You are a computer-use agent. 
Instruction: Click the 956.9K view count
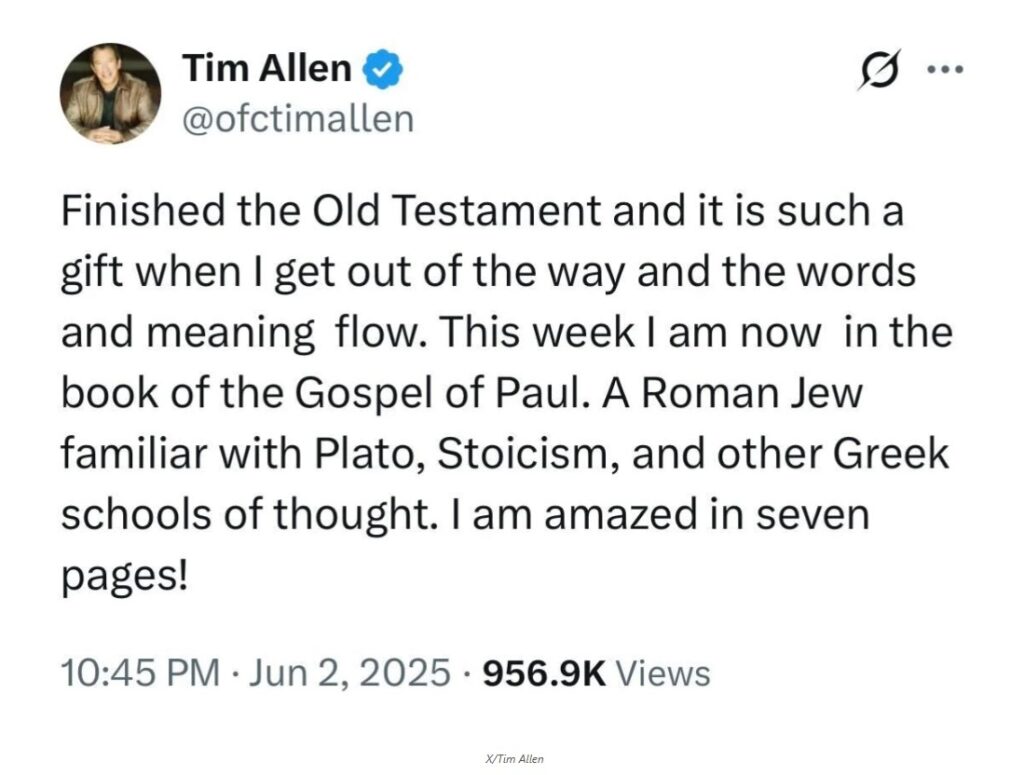[544, 672]
